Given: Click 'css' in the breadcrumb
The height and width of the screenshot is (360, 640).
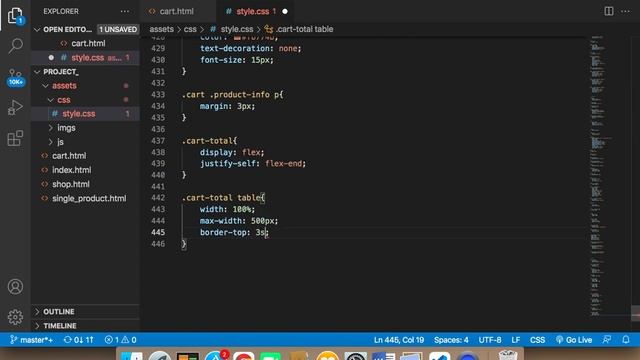Looking at the screenshot, I should coord(190,29).
